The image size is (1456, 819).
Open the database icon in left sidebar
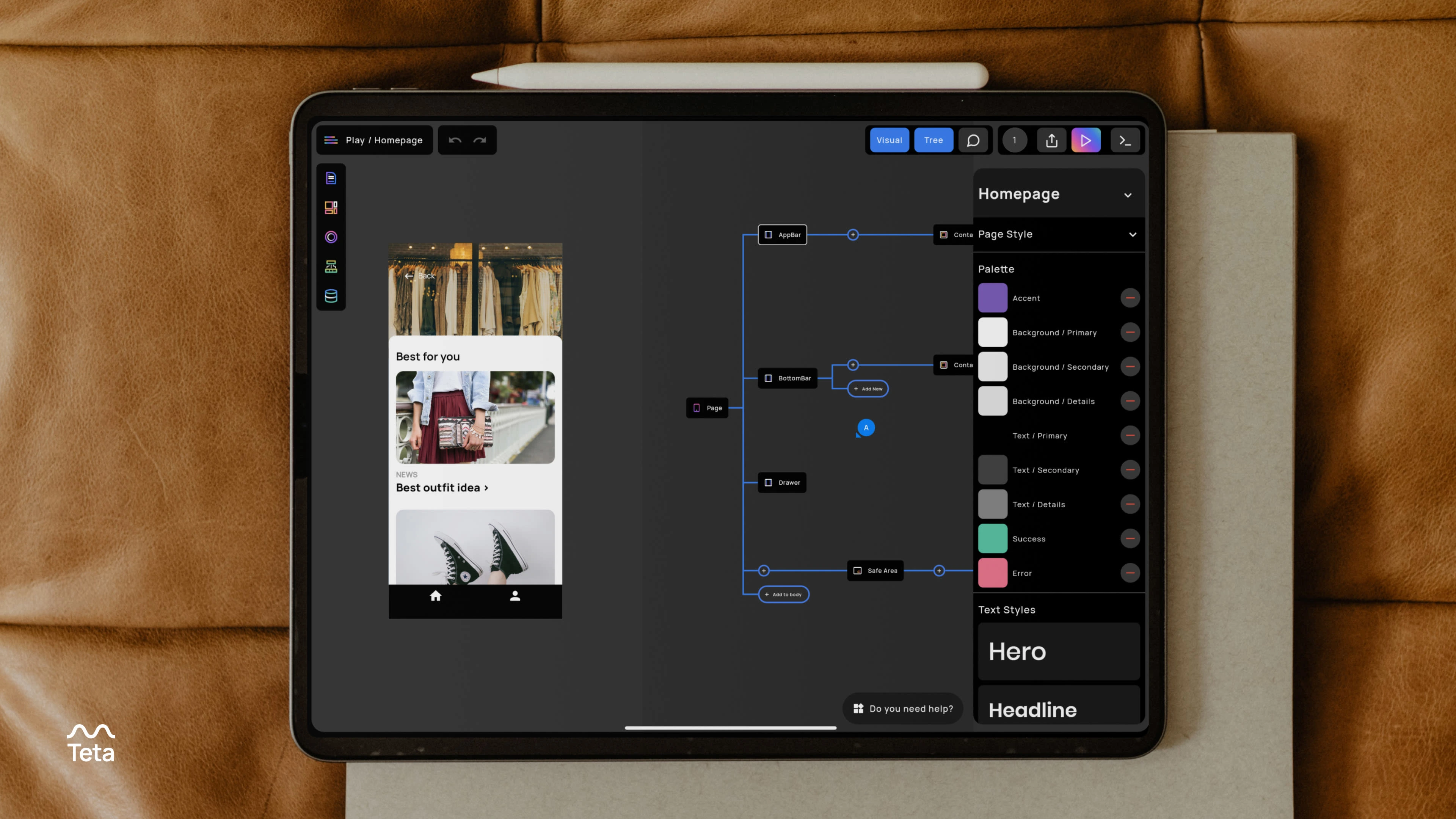[331, 296]
